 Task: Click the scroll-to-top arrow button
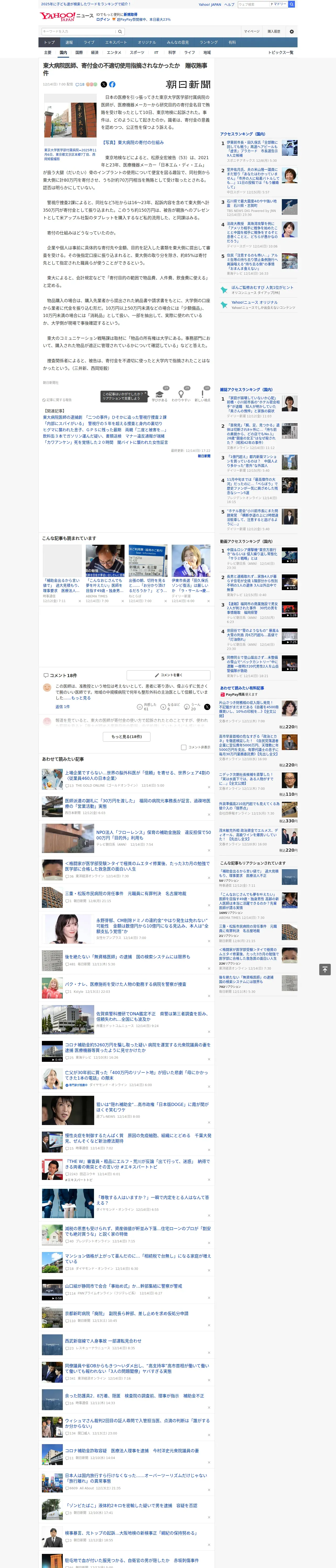coord(324,969)
